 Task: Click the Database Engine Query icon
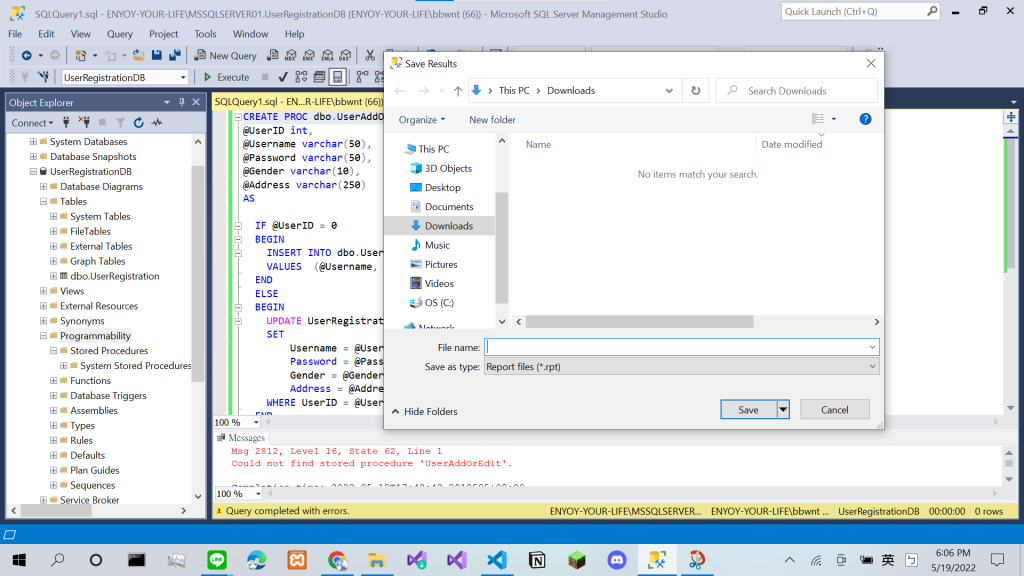[x=272, y=56]
